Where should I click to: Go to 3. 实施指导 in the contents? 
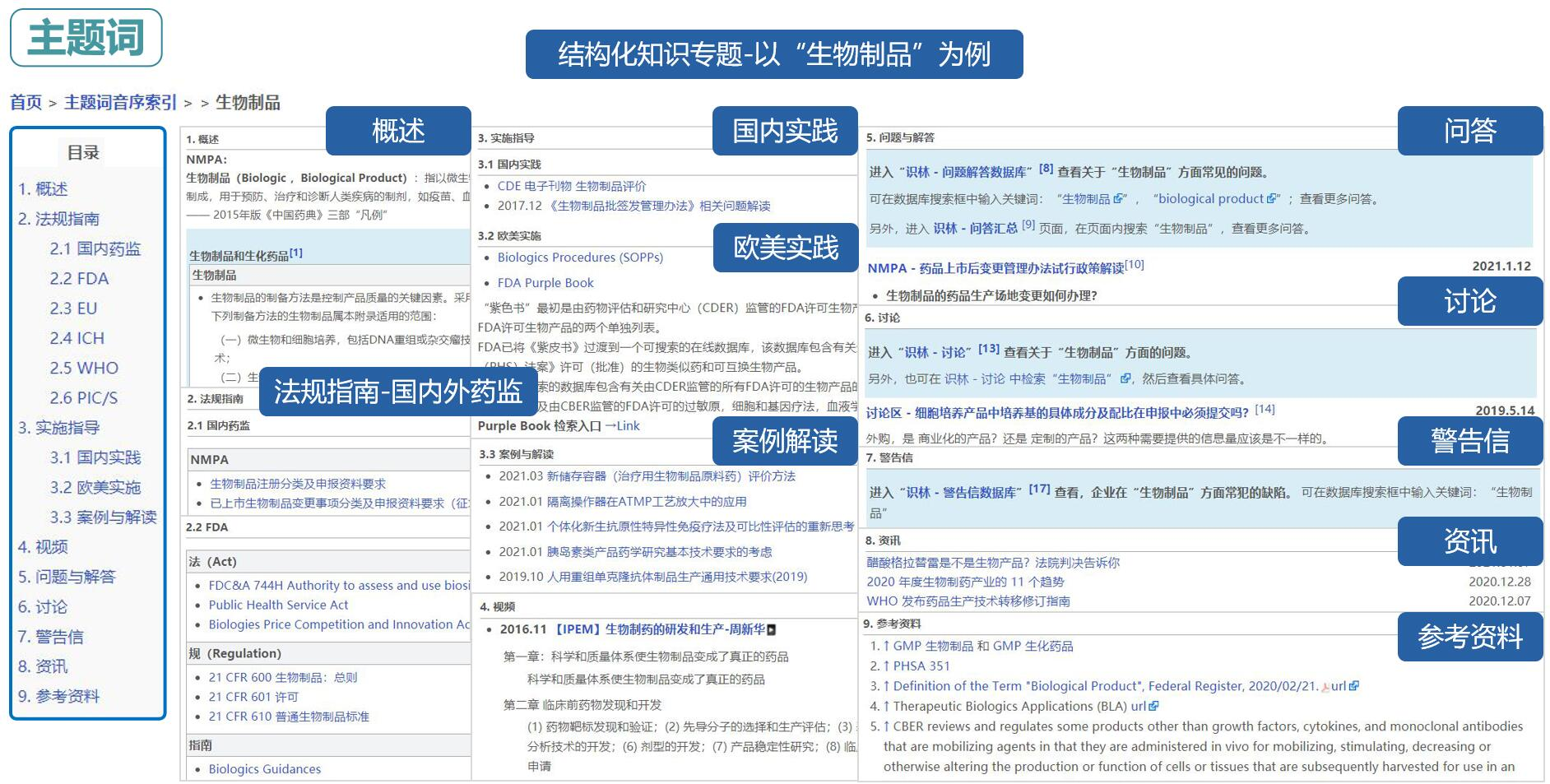pos(58,428)
